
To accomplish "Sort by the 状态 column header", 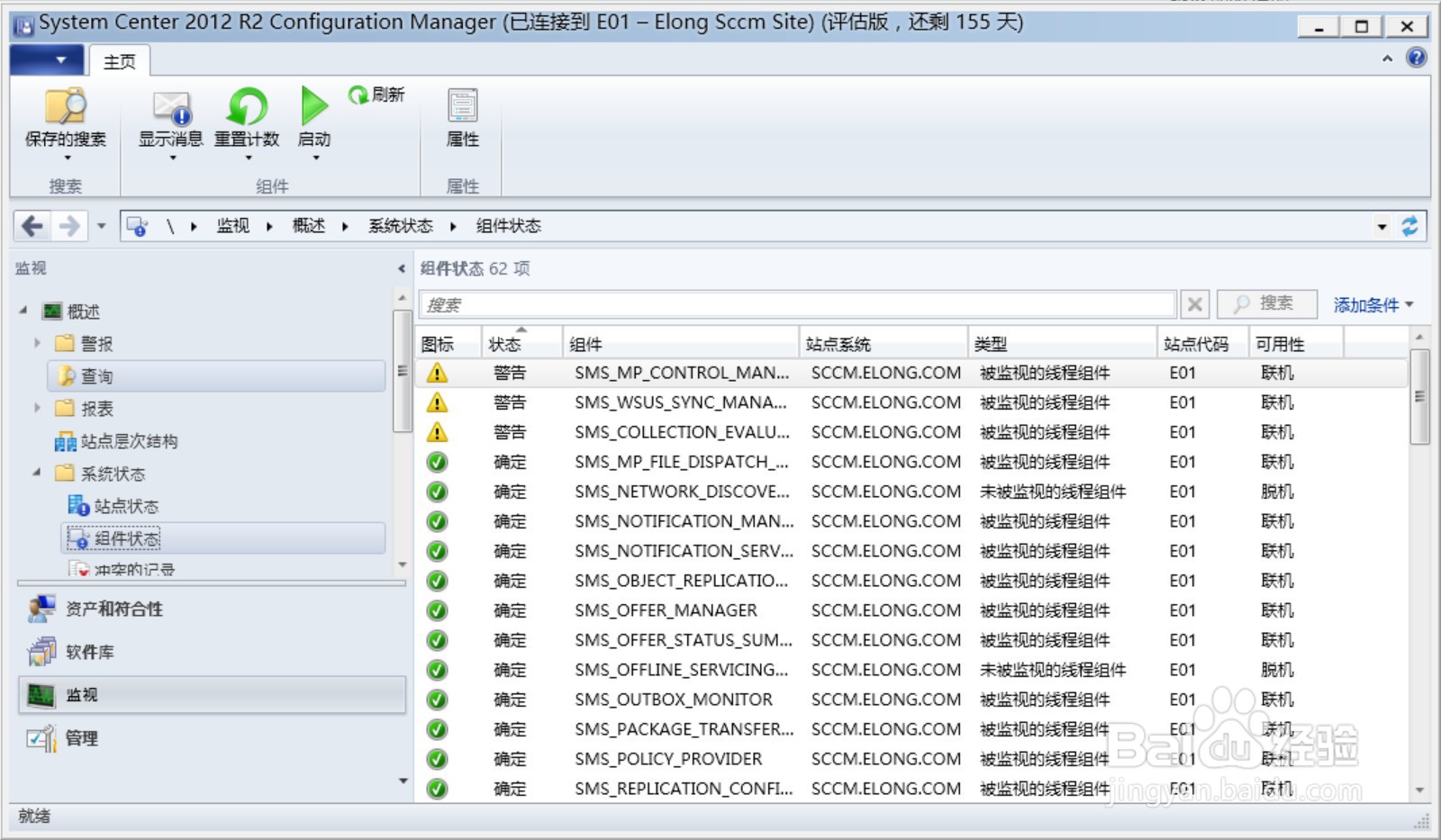I will coord(521,343).
